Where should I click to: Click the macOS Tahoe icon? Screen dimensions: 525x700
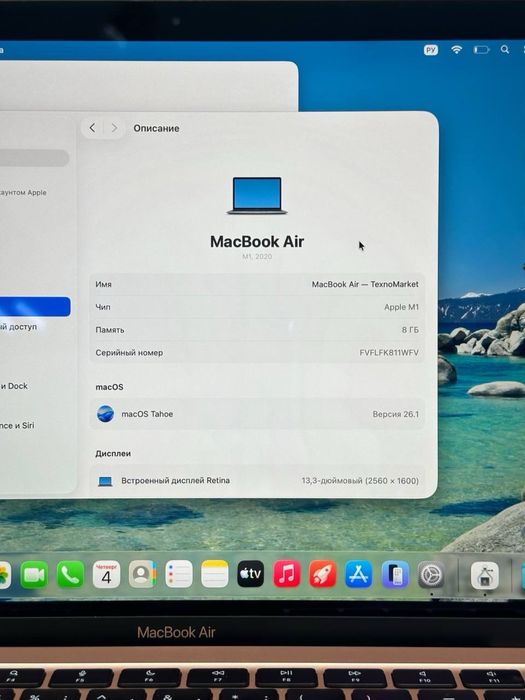105,414
